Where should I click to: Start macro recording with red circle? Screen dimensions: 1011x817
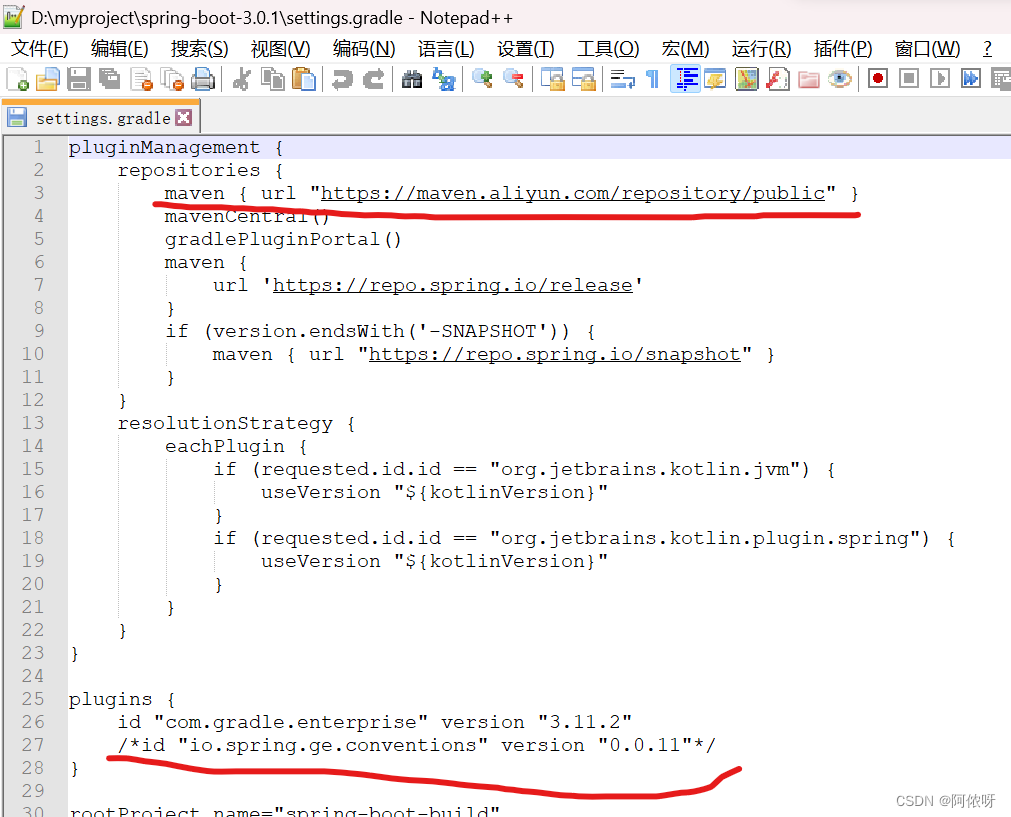(878, 79)
